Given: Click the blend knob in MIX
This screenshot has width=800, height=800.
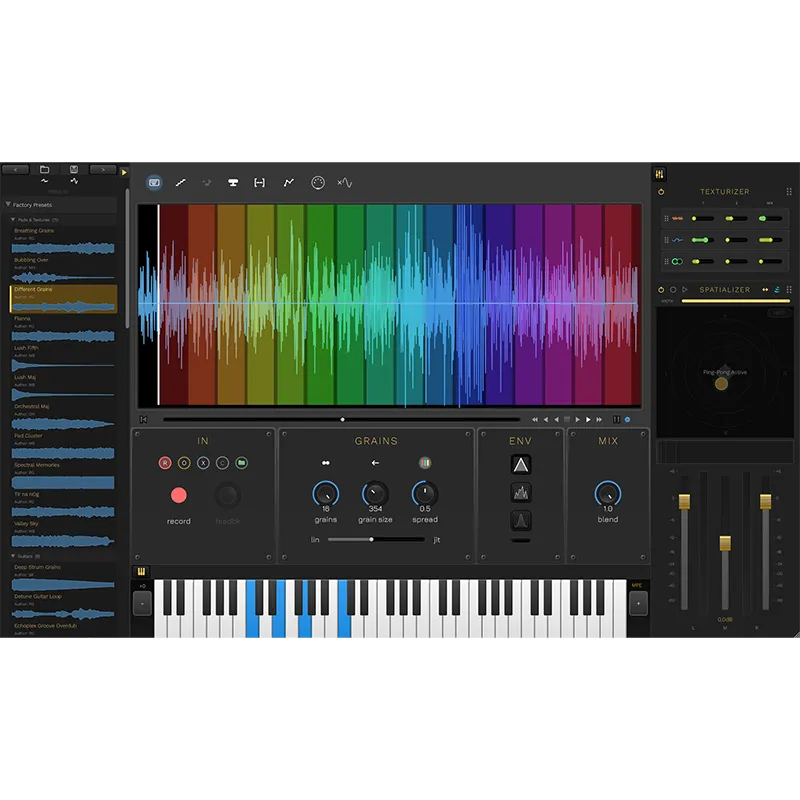Looking at the screenshot, I should click(608, 493).
